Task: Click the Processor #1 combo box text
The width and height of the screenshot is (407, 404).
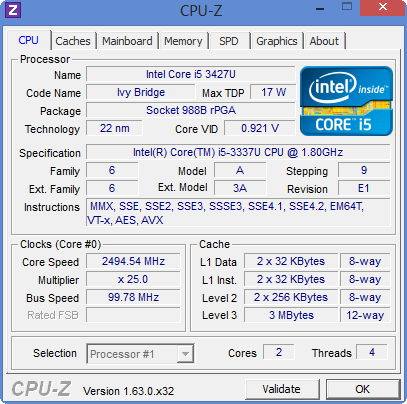Action: (x=122, y=354)
